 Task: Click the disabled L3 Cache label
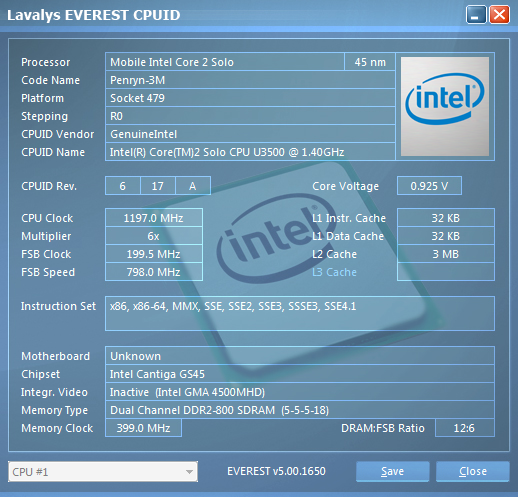[334, 272]
